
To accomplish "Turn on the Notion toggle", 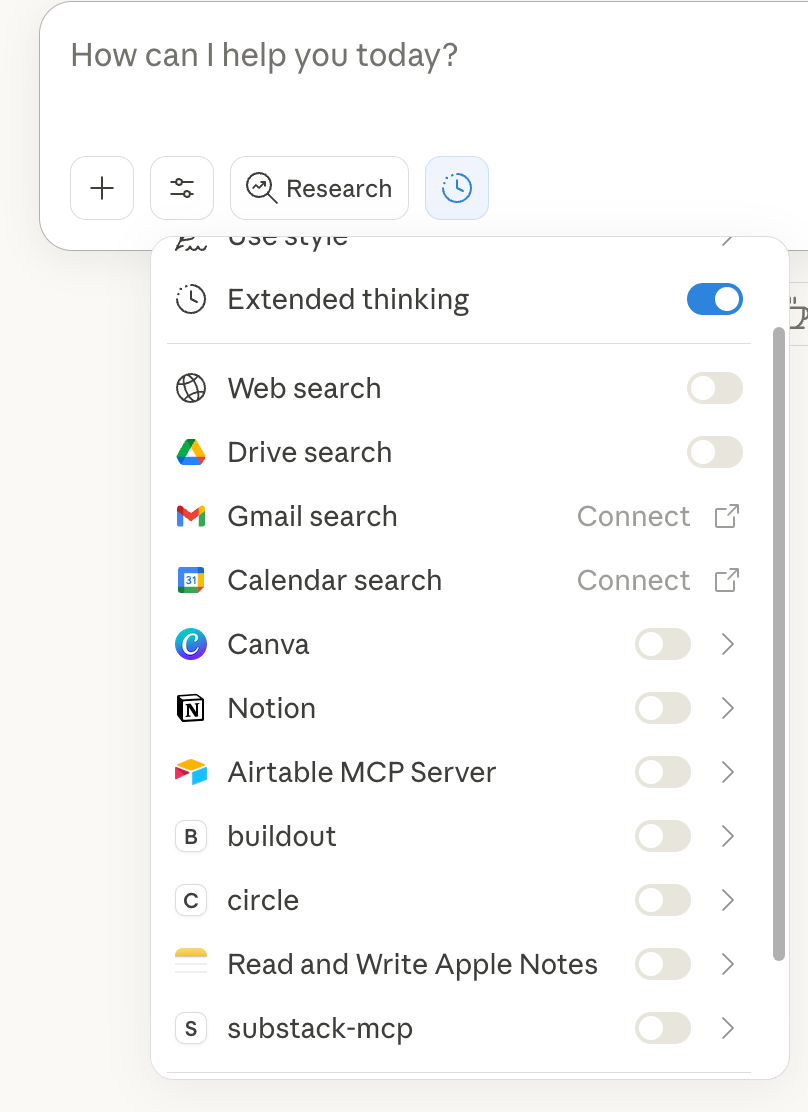I will [663, 708].
